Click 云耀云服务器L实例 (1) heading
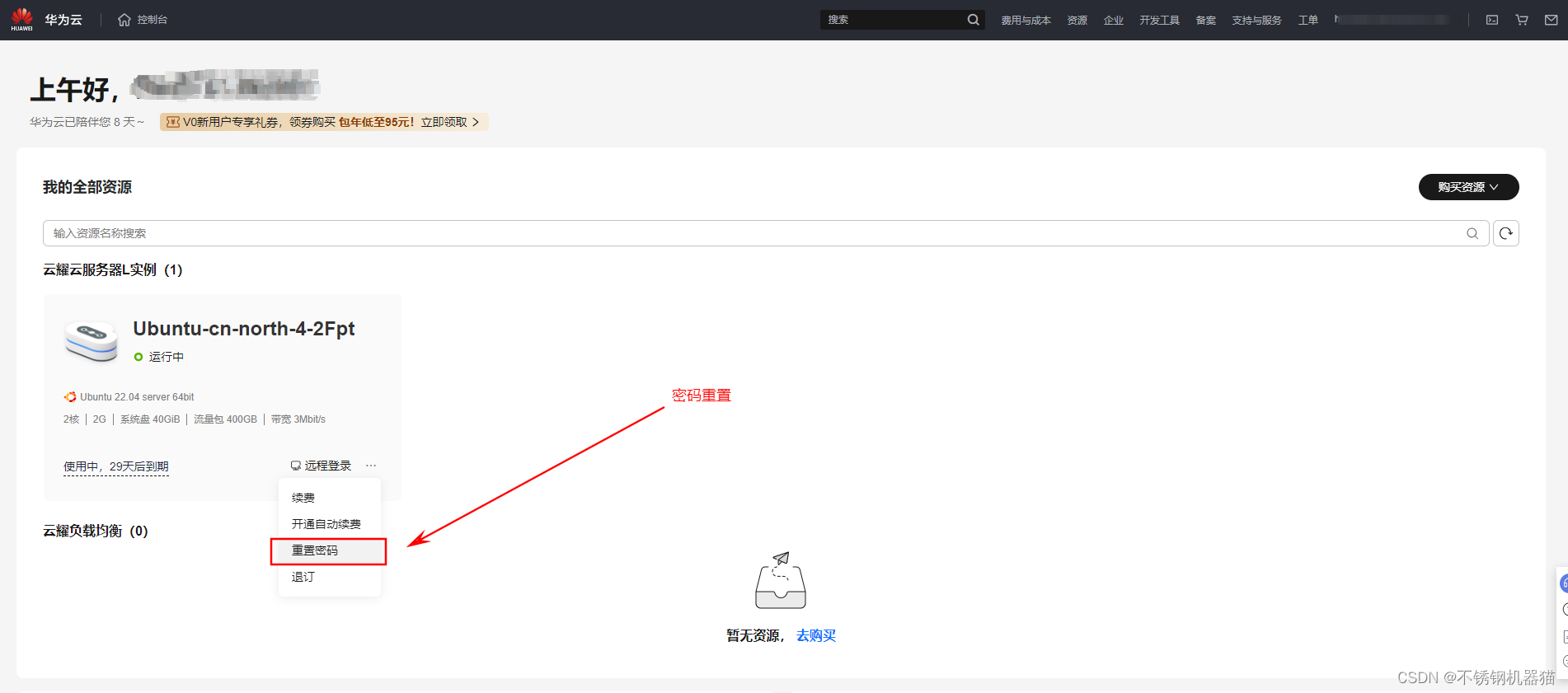Screen dimensions: 1568x693 click(x=113, y=269)
